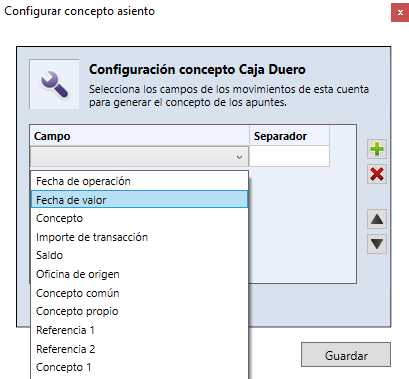The image size is (409, 379).
Task: Select Oficina de origen option
Action: coord(140,274)
